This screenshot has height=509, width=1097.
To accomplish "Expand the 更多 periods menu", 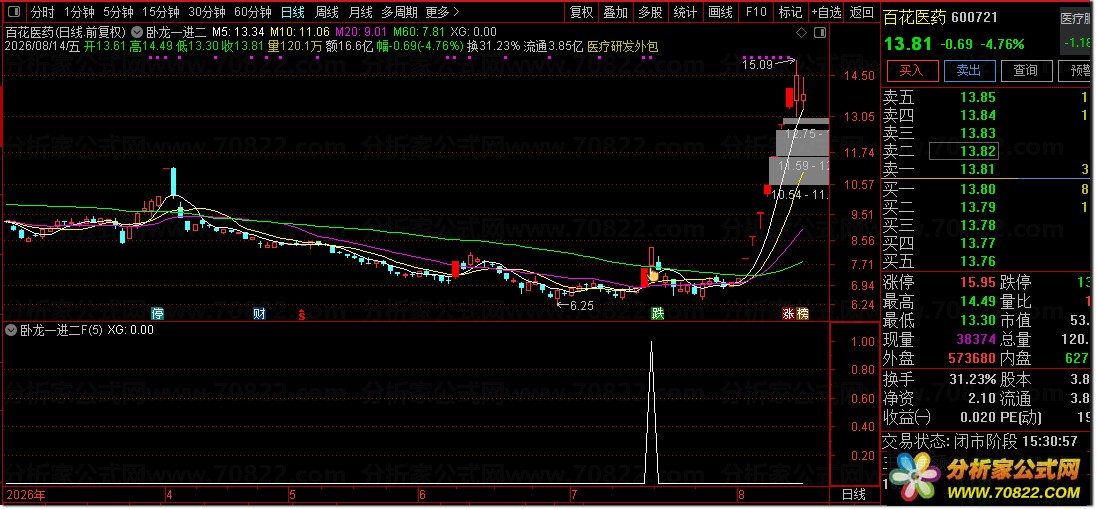I will [x=442, y=12].
